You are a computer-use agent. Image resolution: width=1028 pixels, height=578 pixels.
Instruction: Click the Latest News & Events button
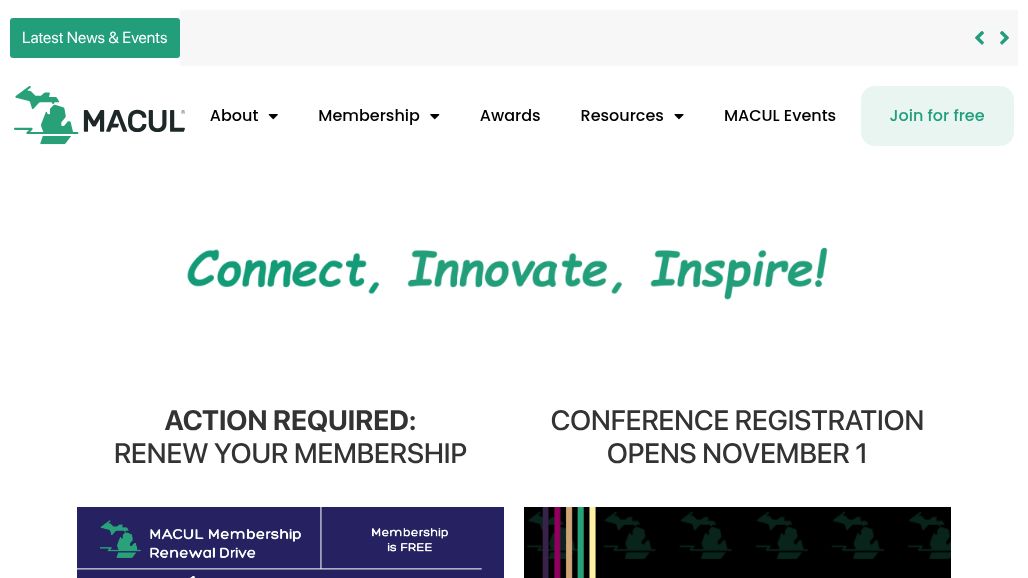(x=95, y=38)
